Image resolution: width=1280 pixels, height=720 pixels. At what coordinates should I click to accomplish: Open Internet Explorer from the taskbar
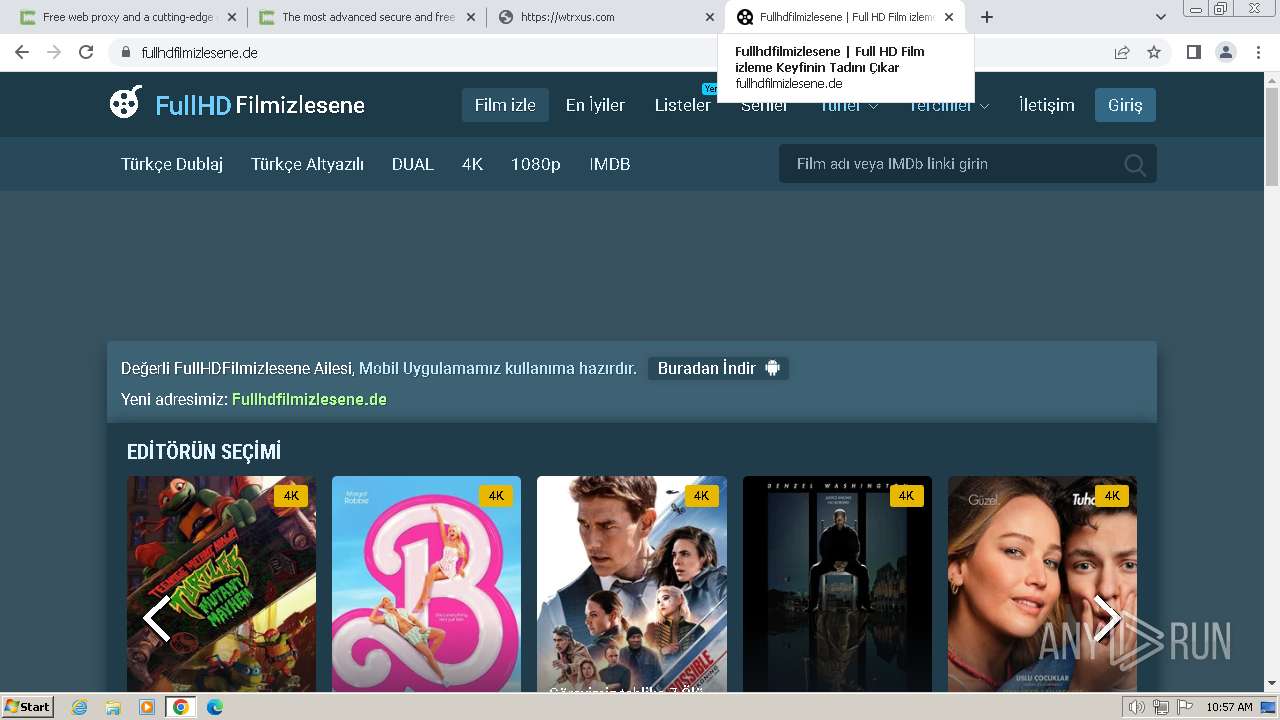tap(80, 707)
